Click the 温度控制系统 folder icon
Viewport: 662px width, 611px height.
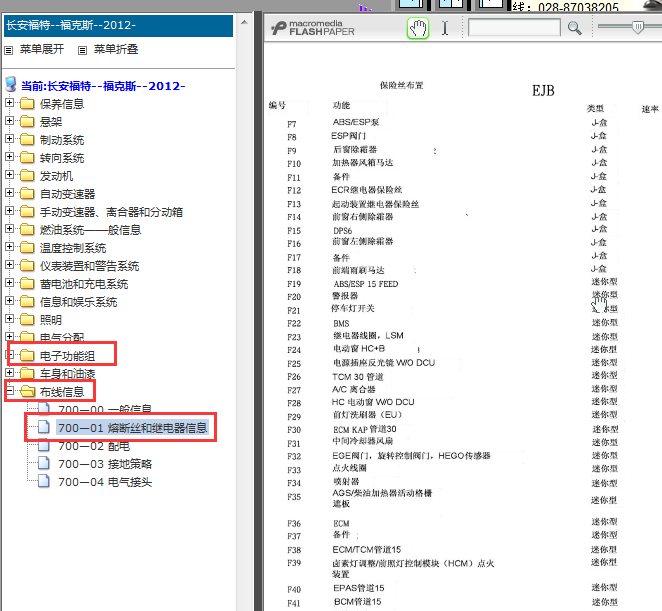point(27,247)
